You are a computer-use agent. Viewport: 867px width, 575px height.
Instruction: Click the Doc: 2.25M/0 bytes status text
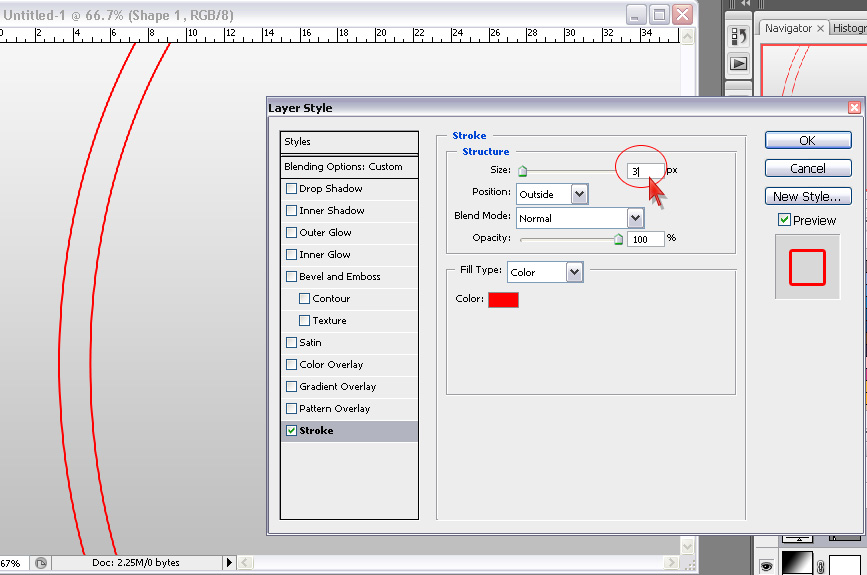click(x=135, y=563)
